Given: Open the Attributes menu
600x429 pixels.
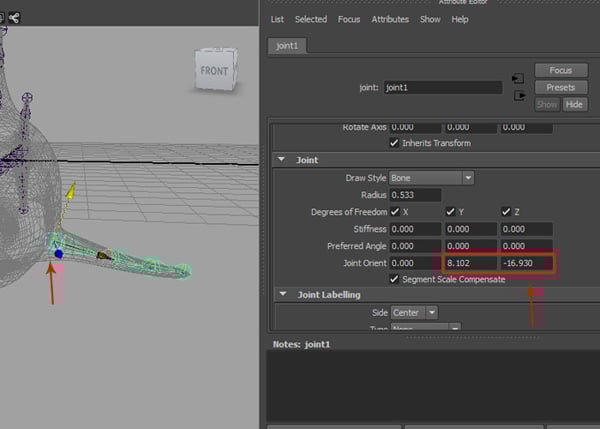Looking at the screenshot, I should 390,19.
